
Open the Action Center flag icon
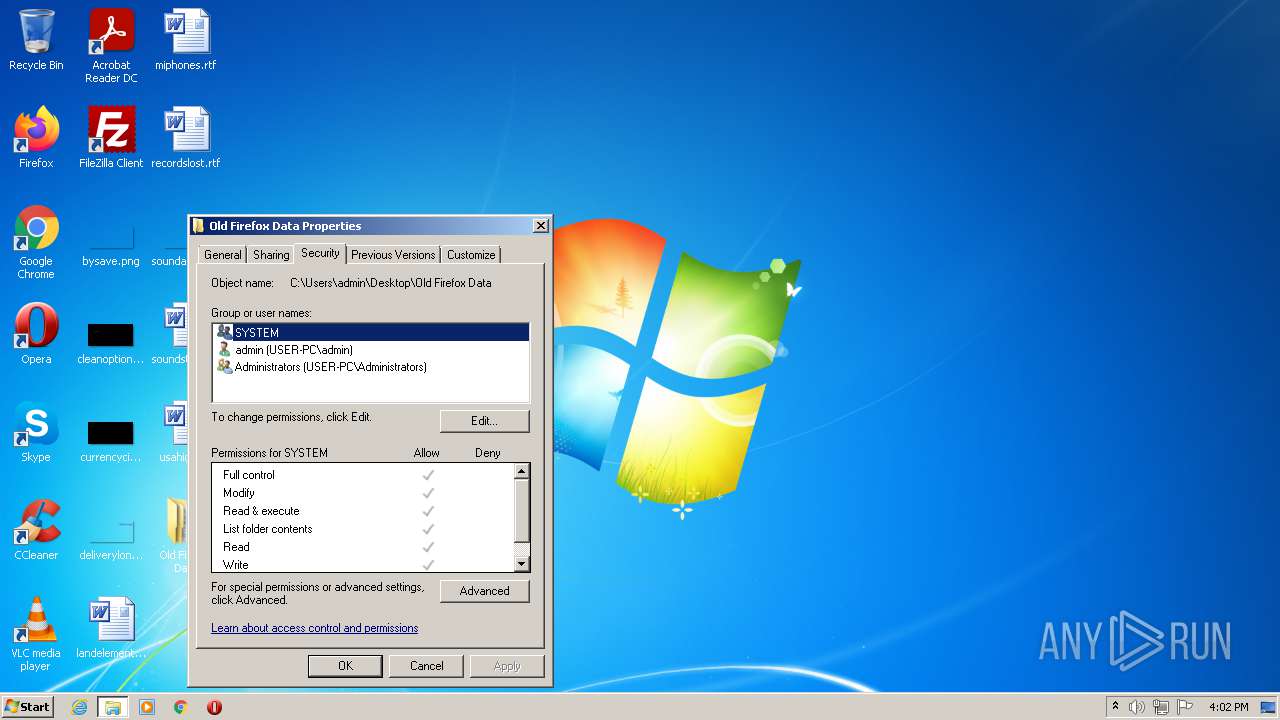[x=1185, y=707]
